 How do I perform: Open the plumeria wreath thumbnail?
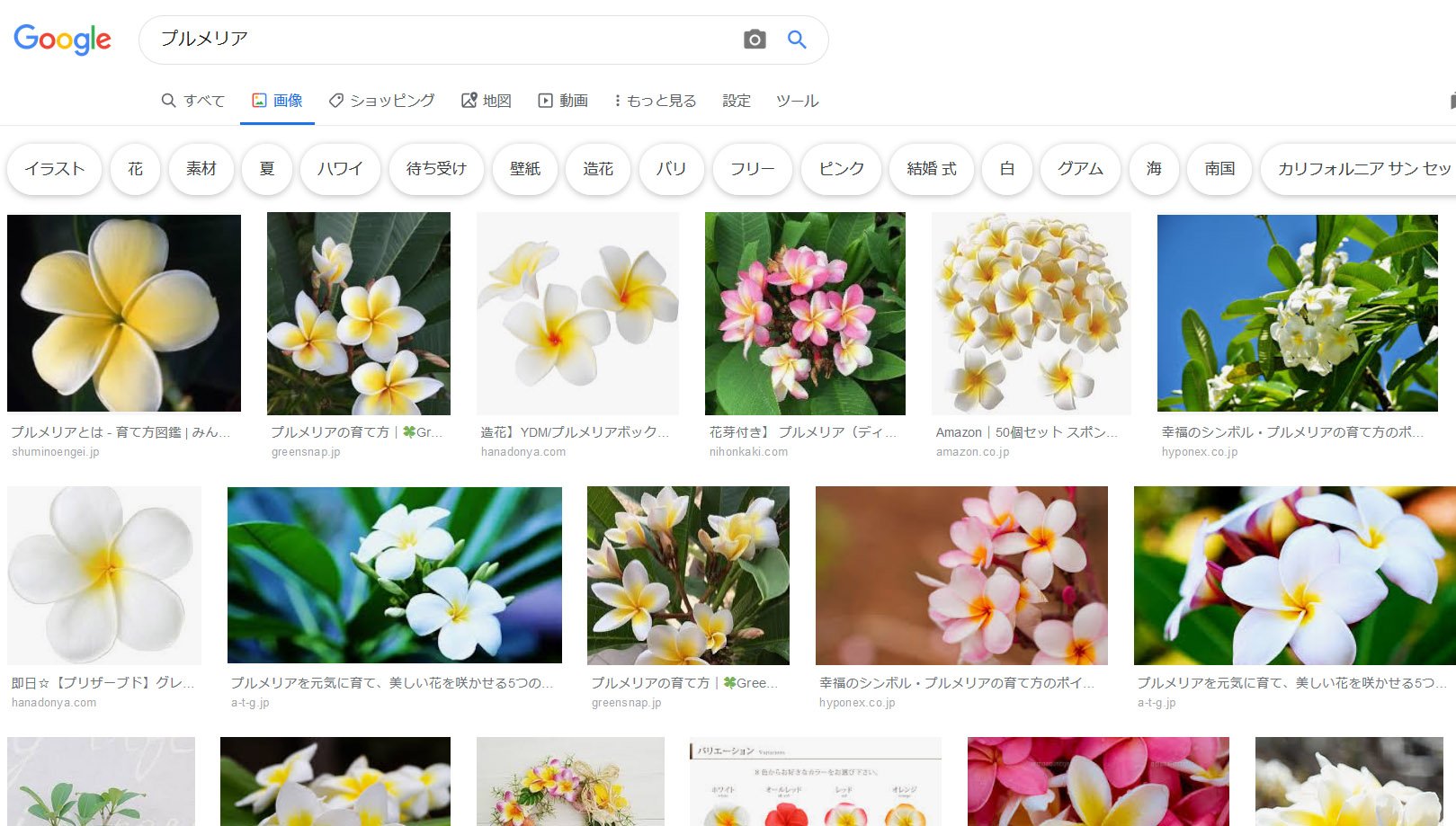(x=570, y=782)
